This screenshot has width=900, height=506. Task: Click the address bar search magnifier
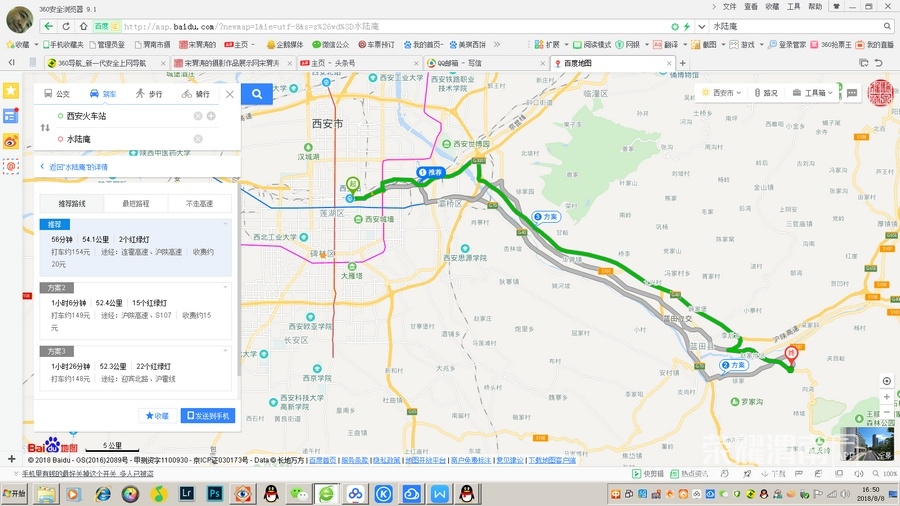point(887,26)
